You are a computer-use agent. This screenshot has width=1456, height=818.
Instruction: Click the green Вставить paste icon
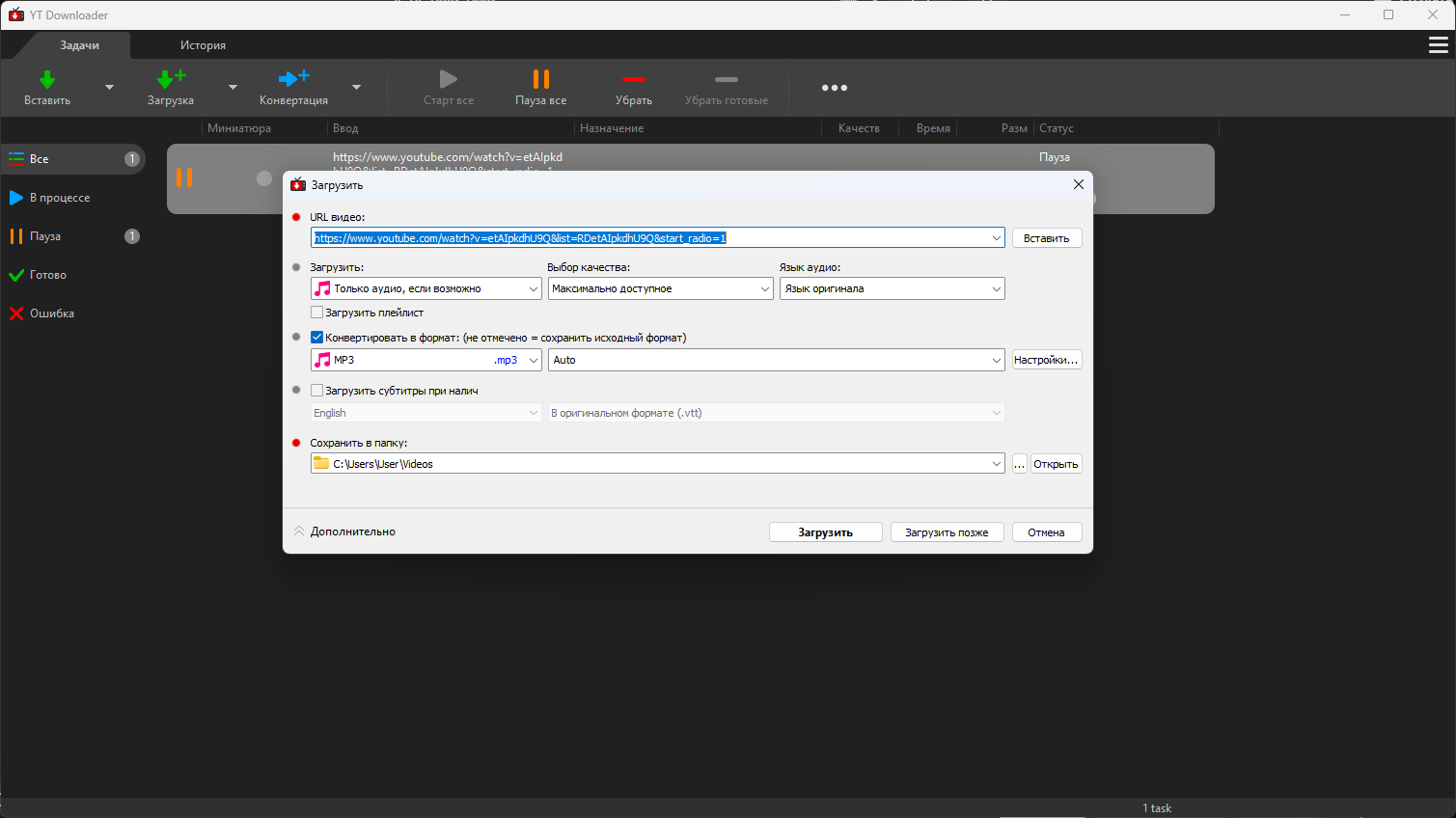click(46, 81)
